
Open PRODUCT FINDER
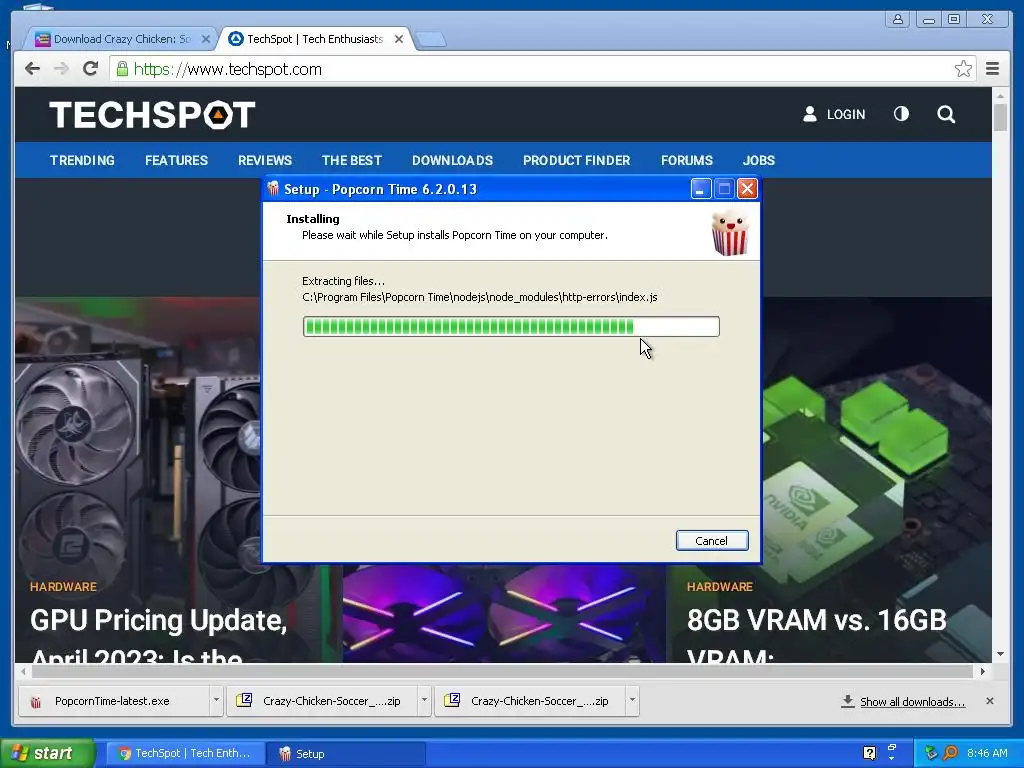pos(576,160)
